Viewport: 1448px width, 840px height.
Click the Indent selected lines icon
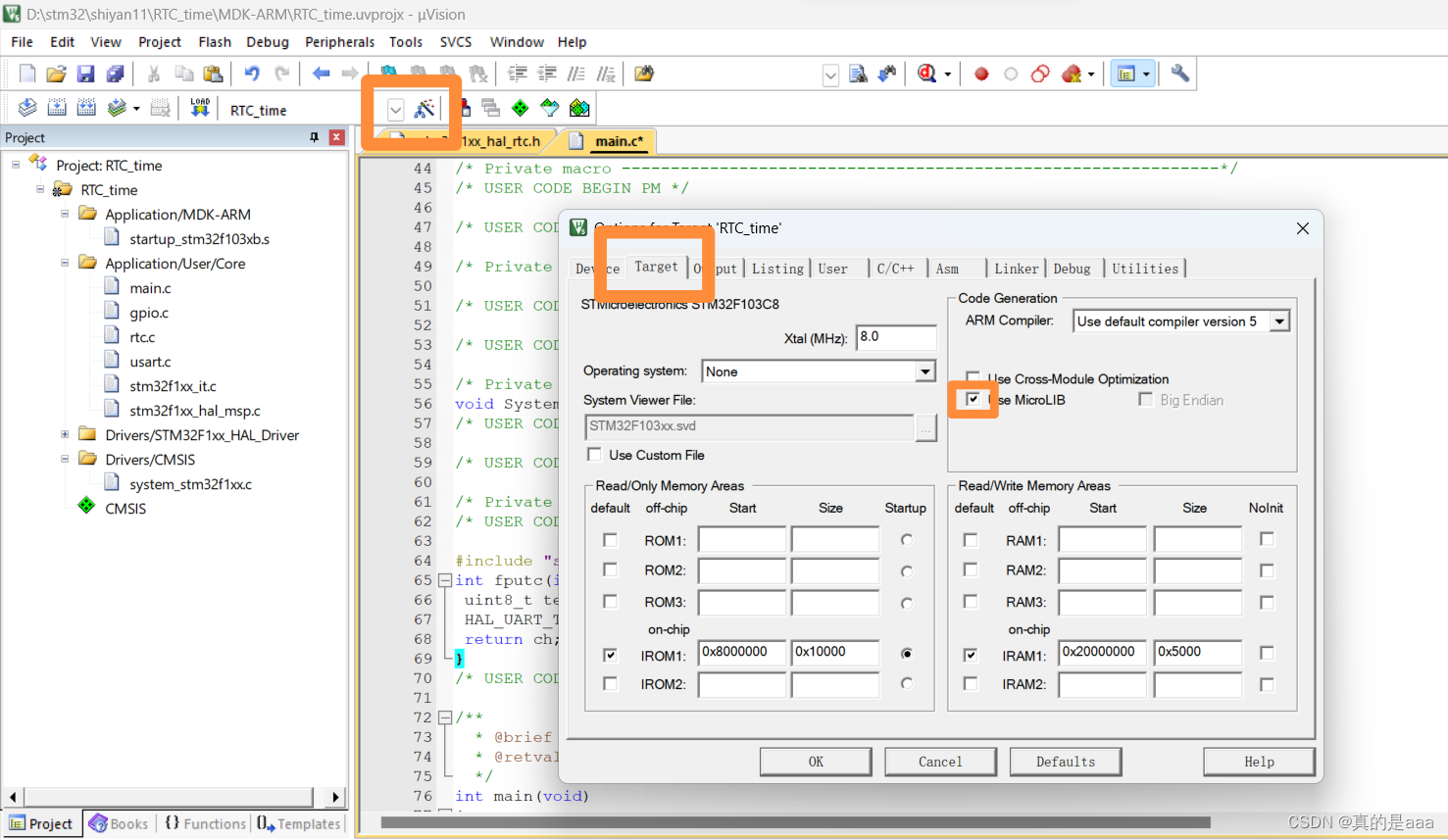518,74
